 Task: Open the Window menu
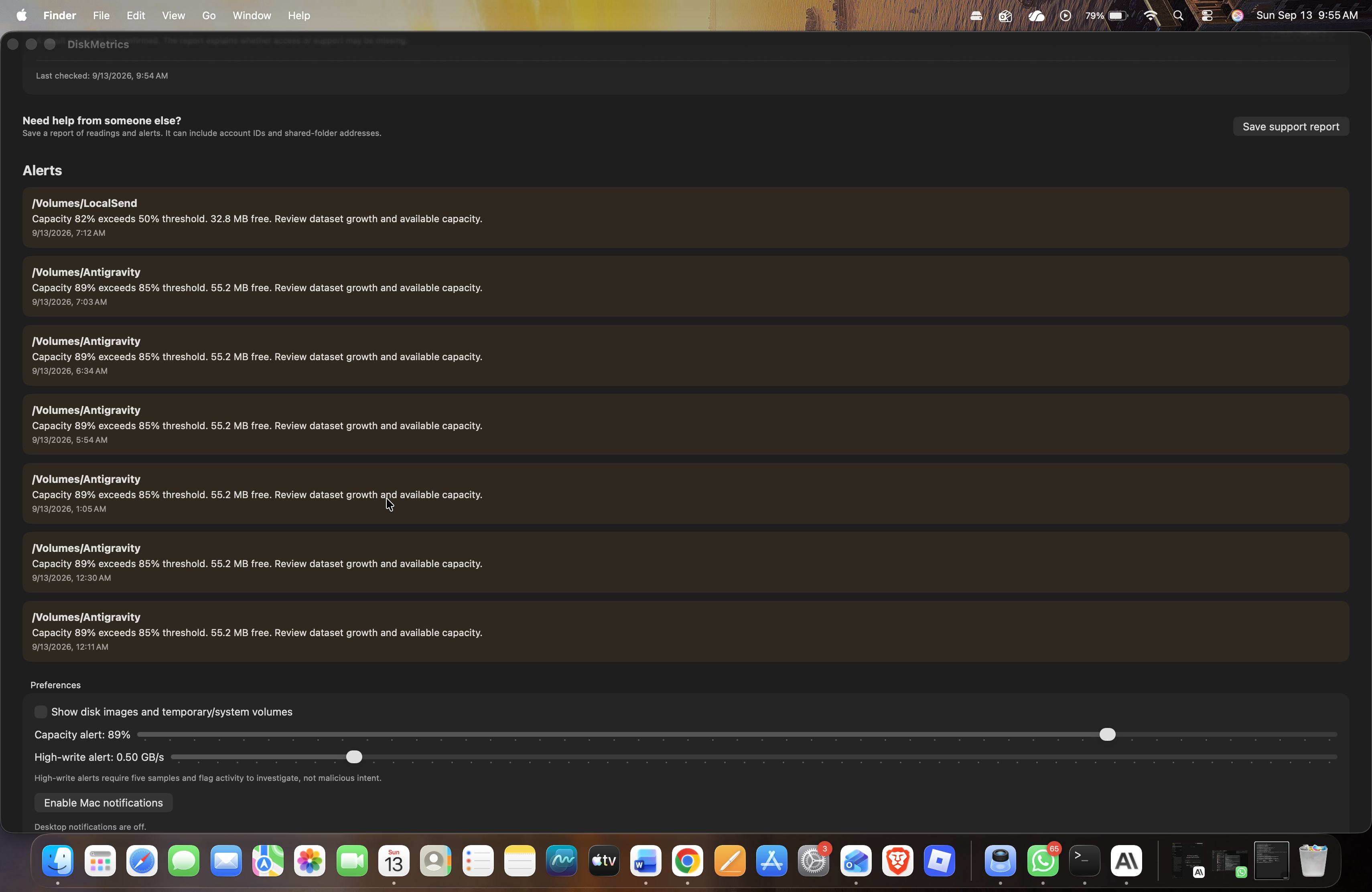[252, 16]
